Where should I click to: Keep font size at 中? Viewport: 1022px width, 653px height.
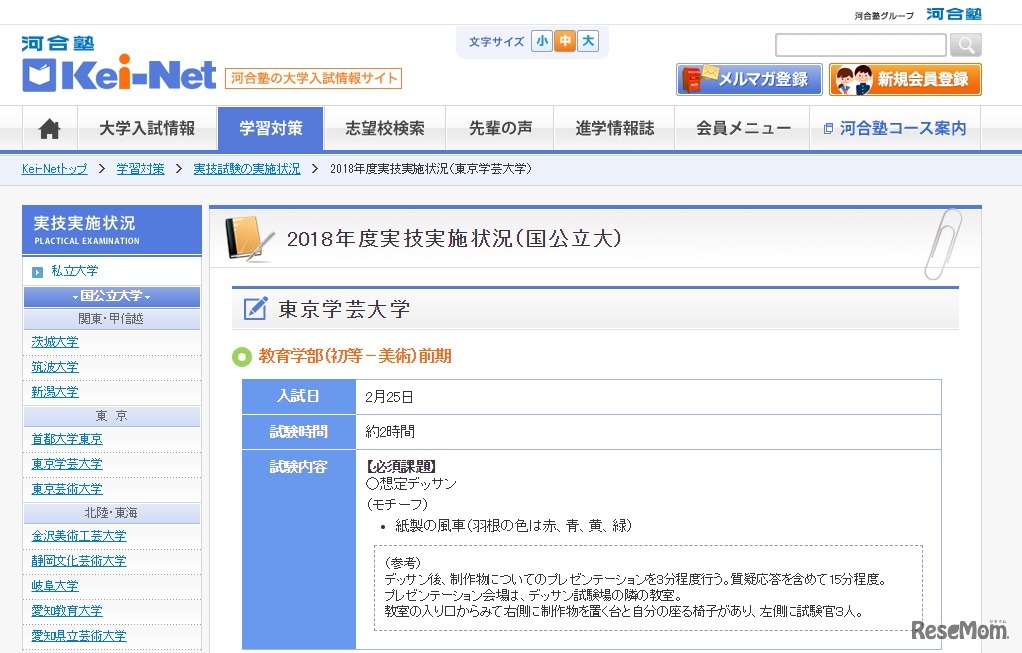(x=564, y=41)
